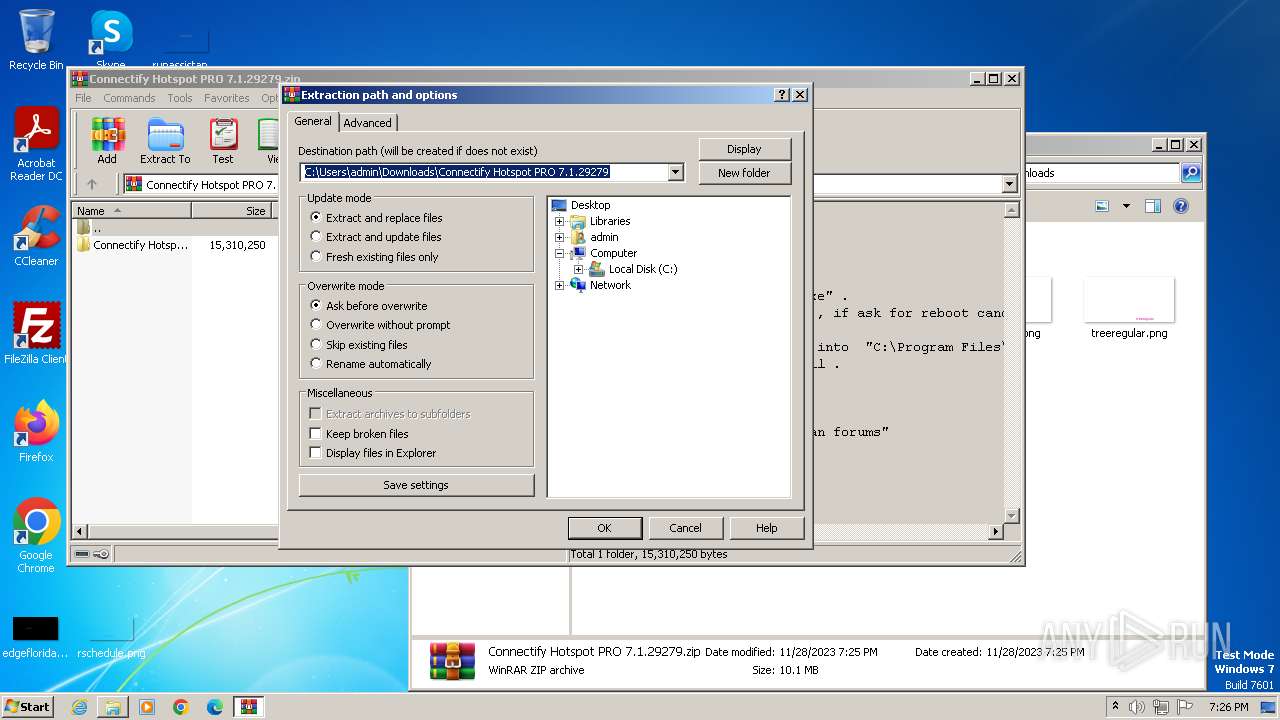1280x720 pixels.
Task: Click the up-one-level arrow in WinRAR
Action: coord(92,184)
